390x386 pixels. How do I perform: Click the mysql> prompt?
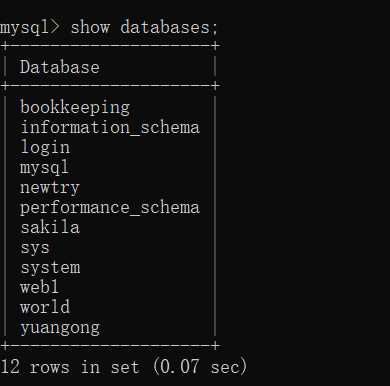point(30,28)
